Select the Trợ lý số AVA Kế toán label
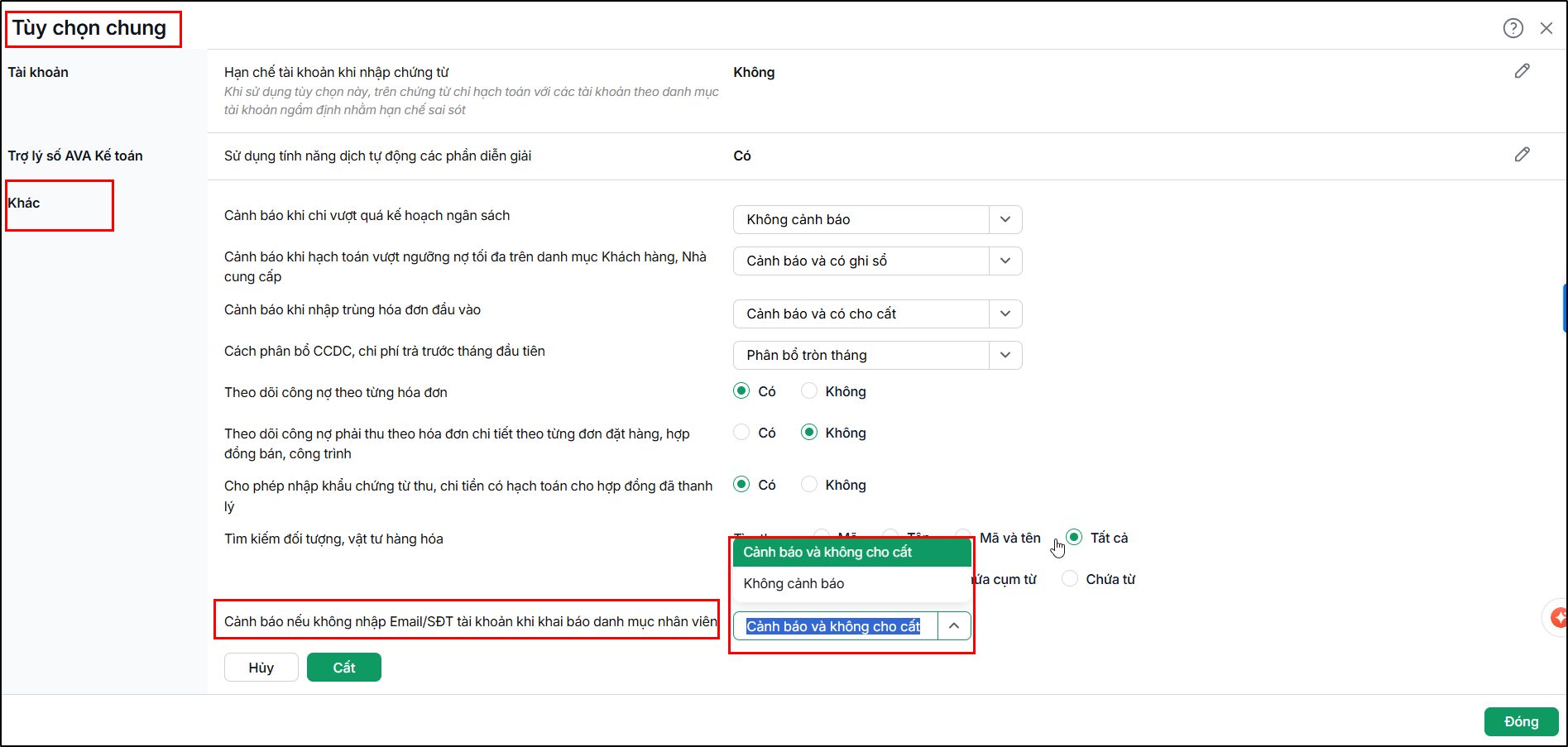 (75, 156)
